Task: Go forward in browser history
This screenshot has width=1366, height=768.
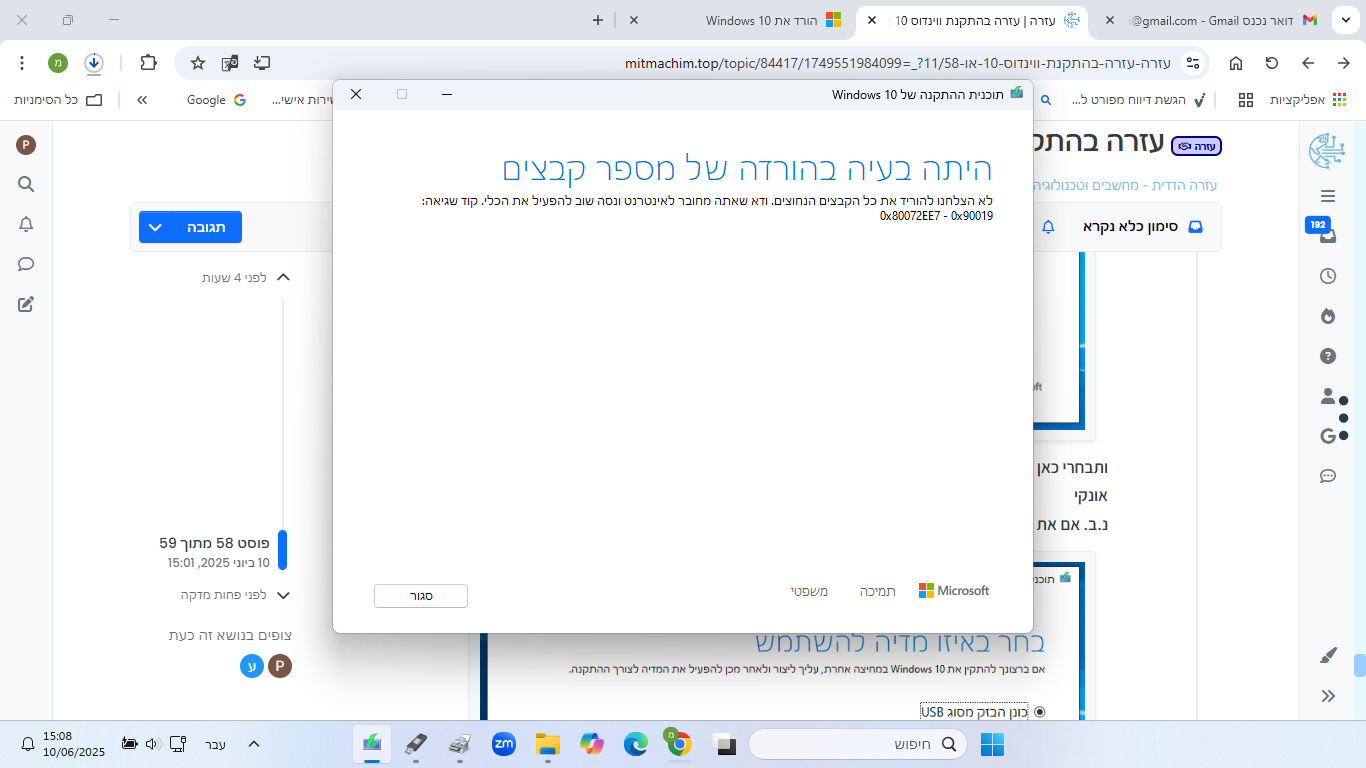Action: click(x=1344, y=63)
